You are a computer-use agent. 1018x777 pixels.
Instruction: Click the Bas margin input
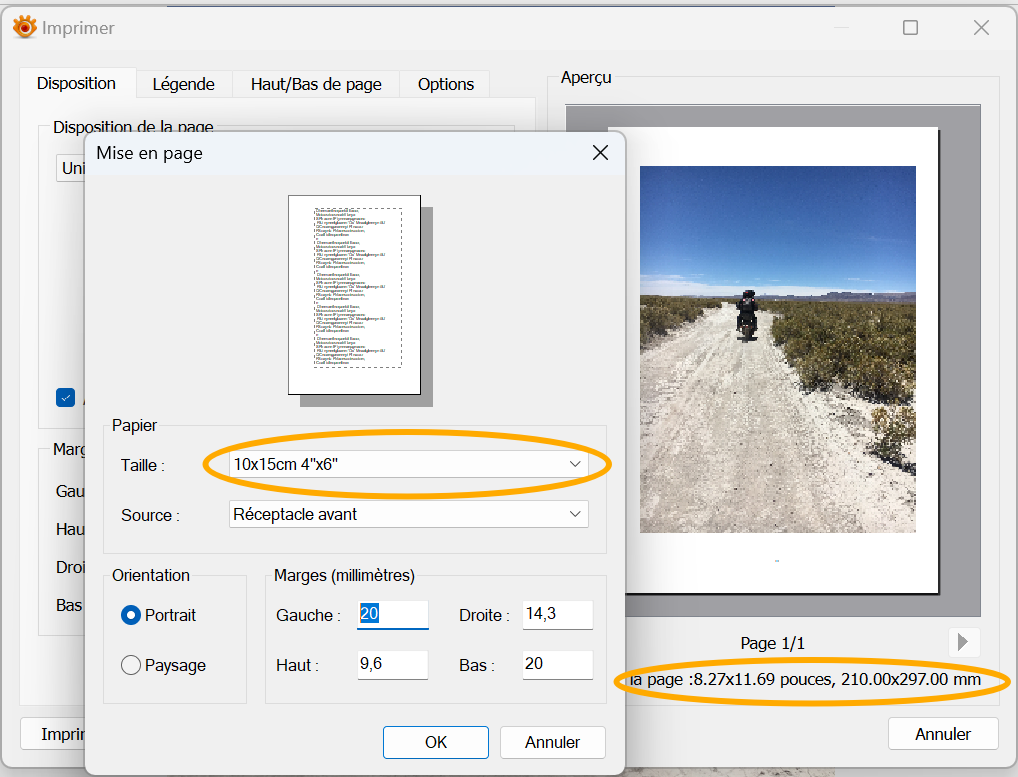click(x=557, y=665)
